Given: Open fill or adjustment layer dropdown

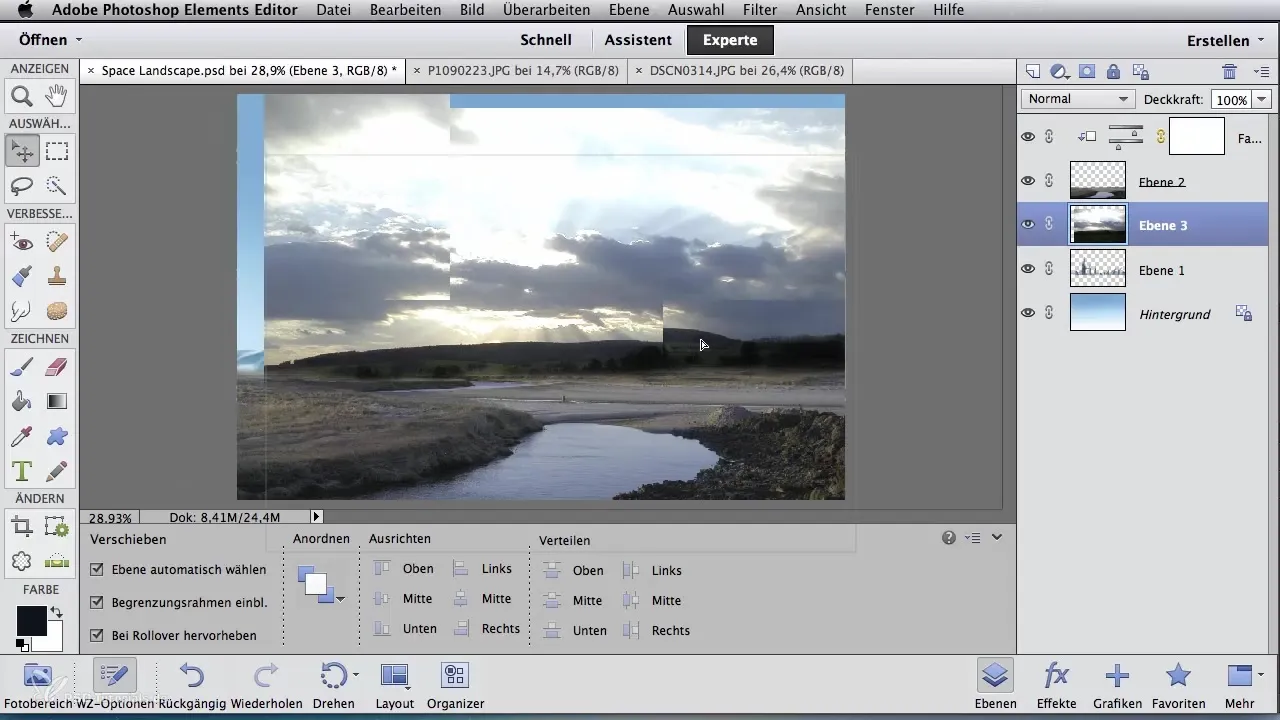Looking at the screenshot, I should coord(1060,71).
